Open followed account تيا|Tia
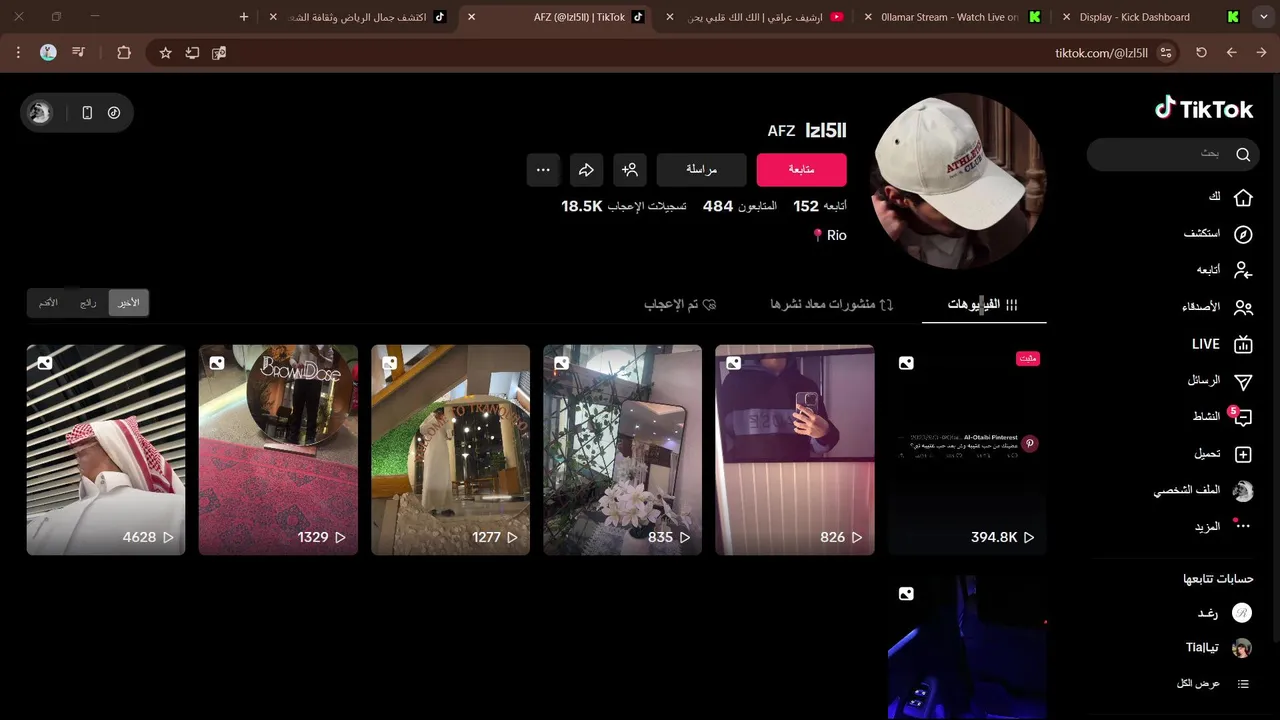Image resolution: width=1280 pixels, height=720 pixels. (x=1219, y=648)
